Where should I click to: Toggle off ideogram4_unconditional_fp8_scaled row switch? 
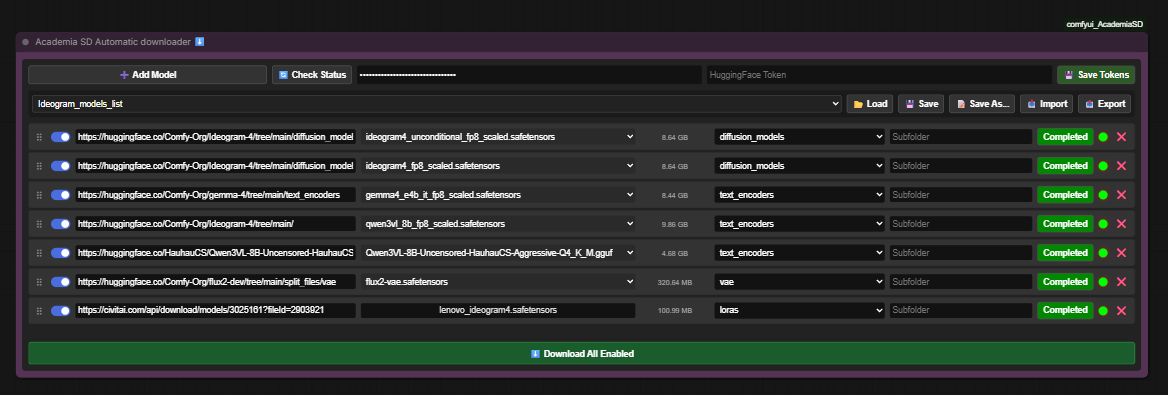(60, 137)
